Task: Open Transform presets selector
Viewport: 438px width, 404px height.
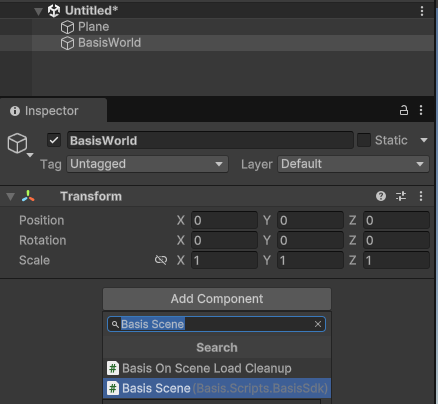Action: point(401,196)
